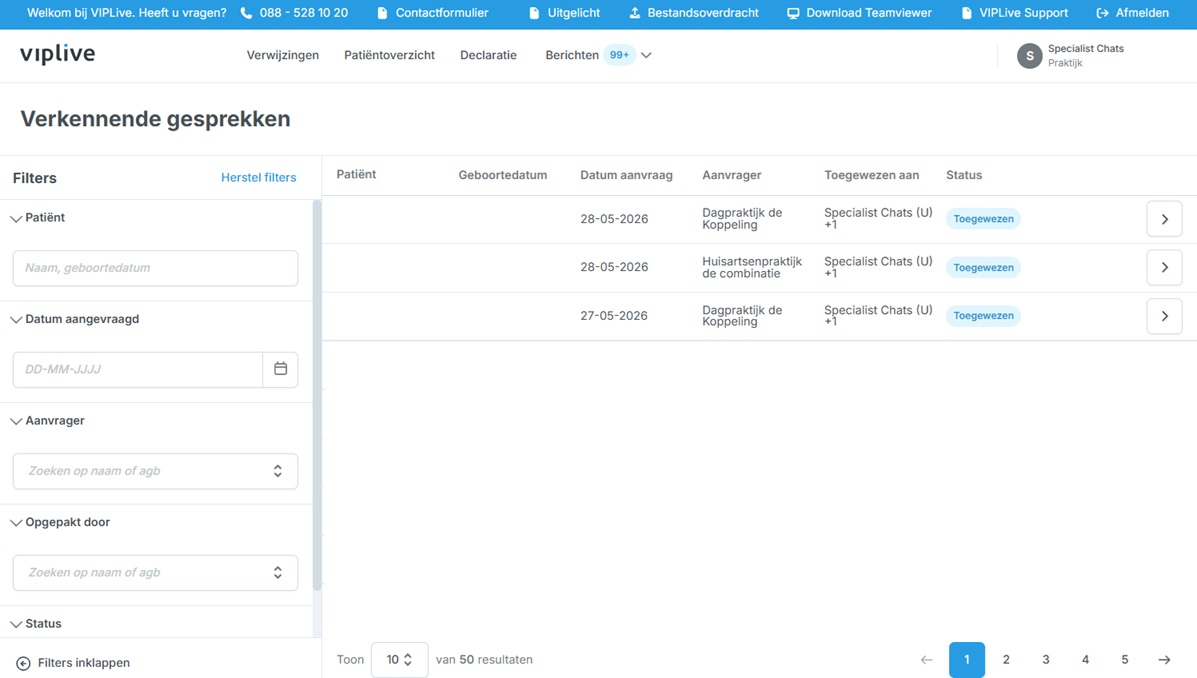Open the Verwijzingen menu
Image resolution: width=1197 pixels, height=678 pixels.
tap(282, 55)
